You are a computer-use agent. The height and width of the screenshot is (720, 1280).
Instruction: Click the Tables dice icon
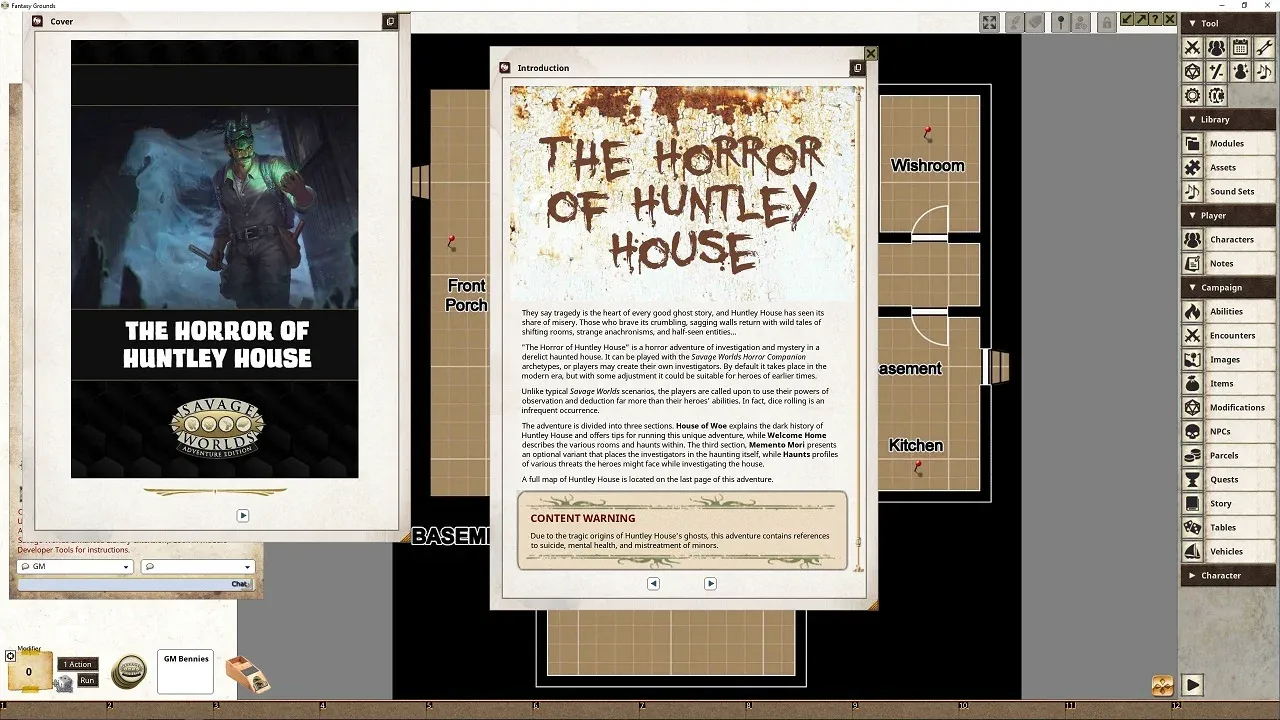(x=1192, y=527)
